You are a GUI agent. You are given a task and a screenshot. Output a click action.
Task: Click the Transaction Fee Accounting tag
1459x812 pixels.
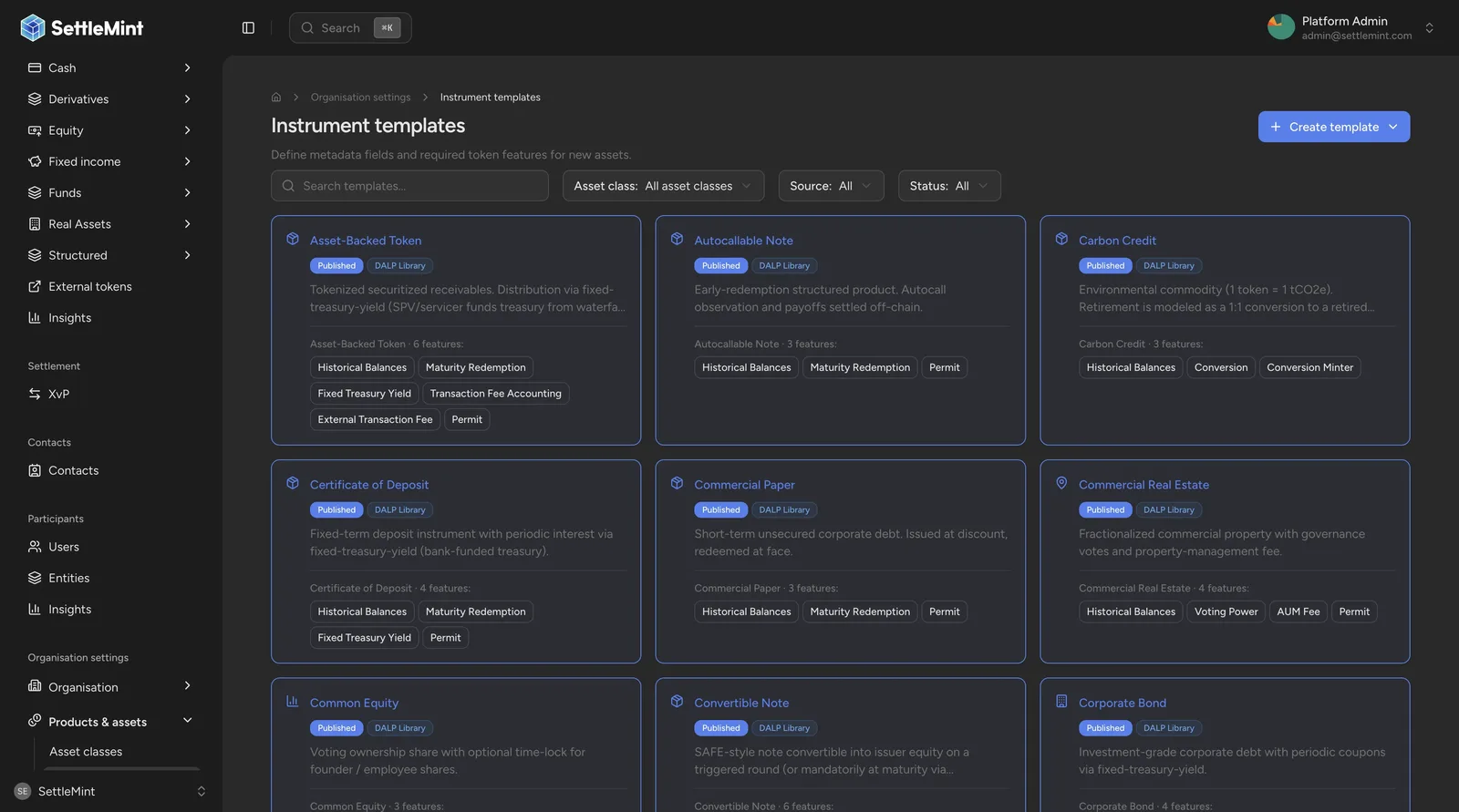(x=495, y=394)
